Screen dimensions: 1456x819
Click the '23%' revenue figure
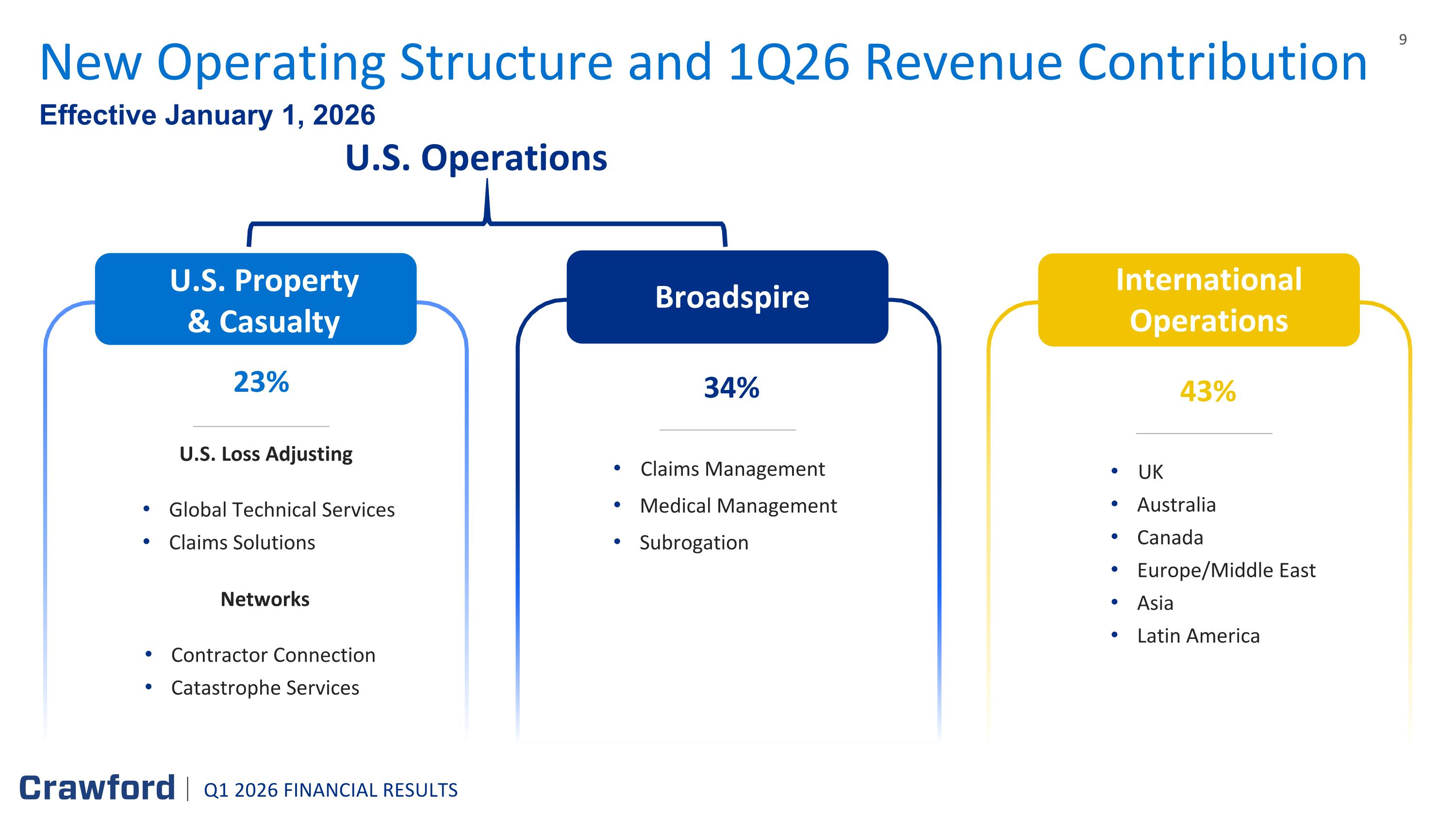tap(261, 382)
